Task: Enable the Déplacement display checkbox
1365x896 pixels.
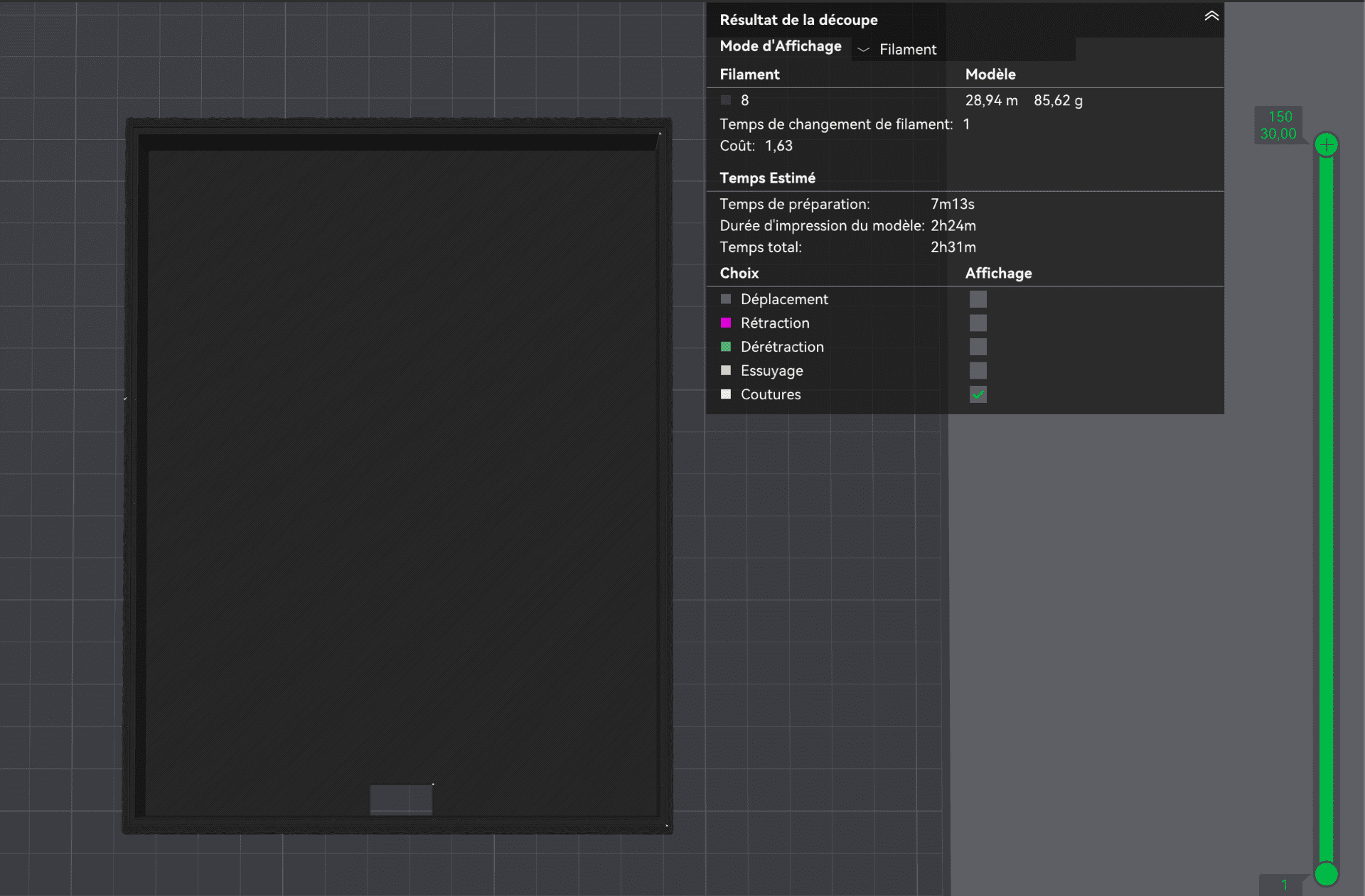Action: pyautogui.click(x=978, y=299)
